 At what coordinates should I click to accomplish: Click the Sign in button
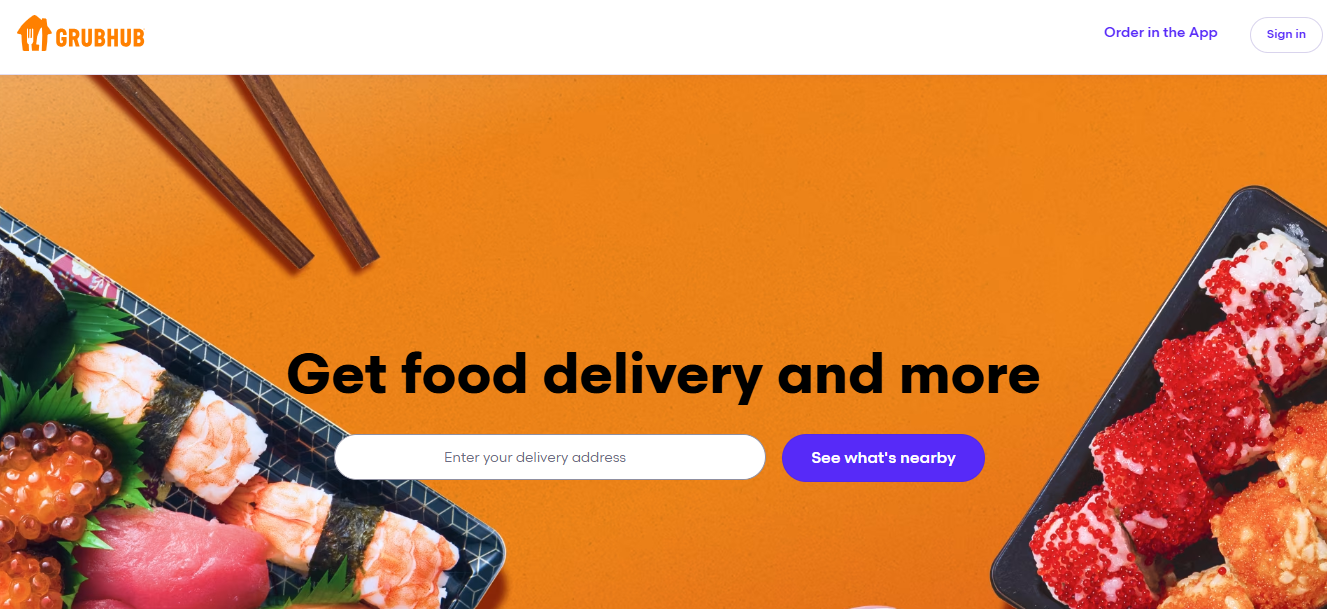tap(1286, 34)
